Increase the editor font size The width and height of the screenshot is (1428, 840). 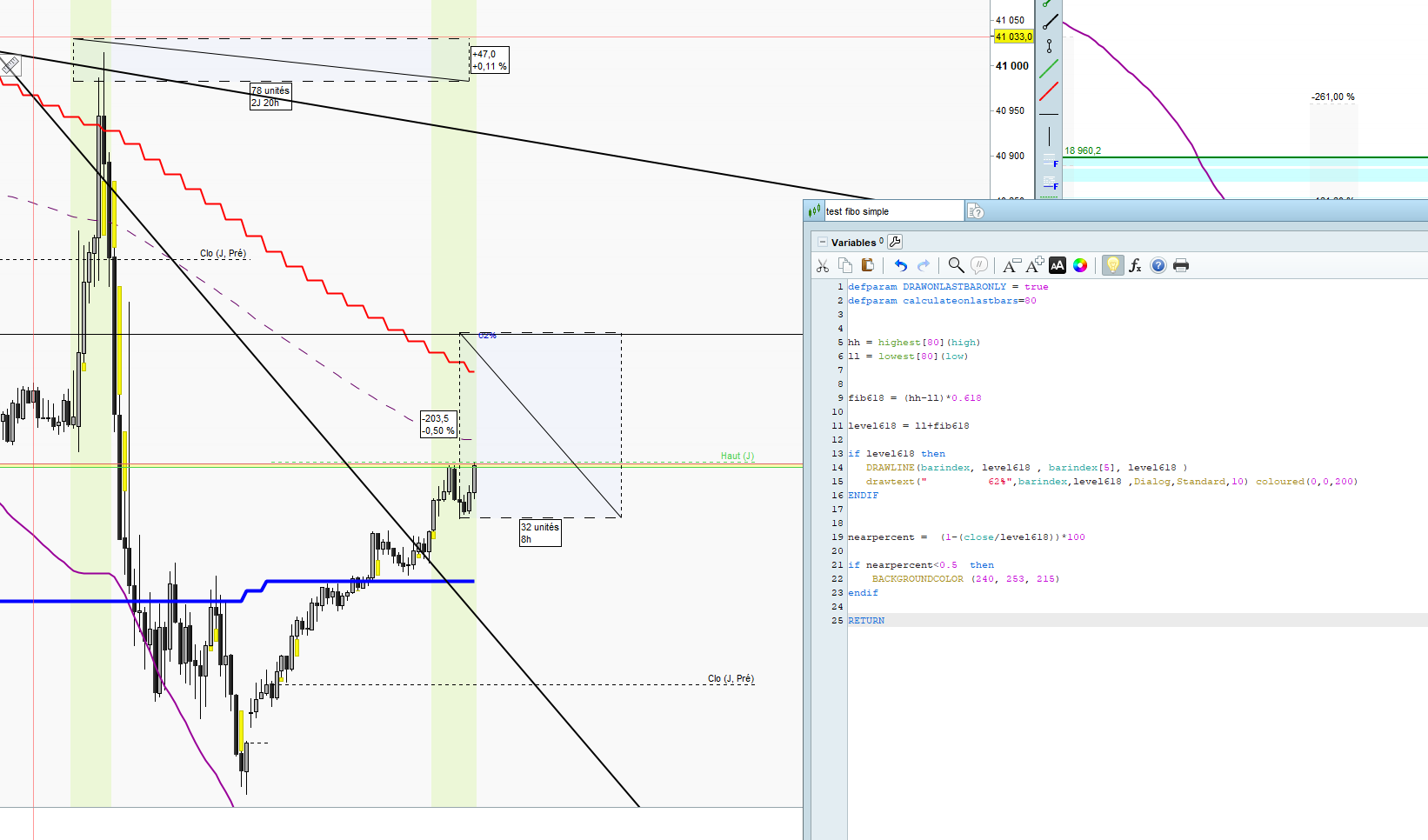1035,265
